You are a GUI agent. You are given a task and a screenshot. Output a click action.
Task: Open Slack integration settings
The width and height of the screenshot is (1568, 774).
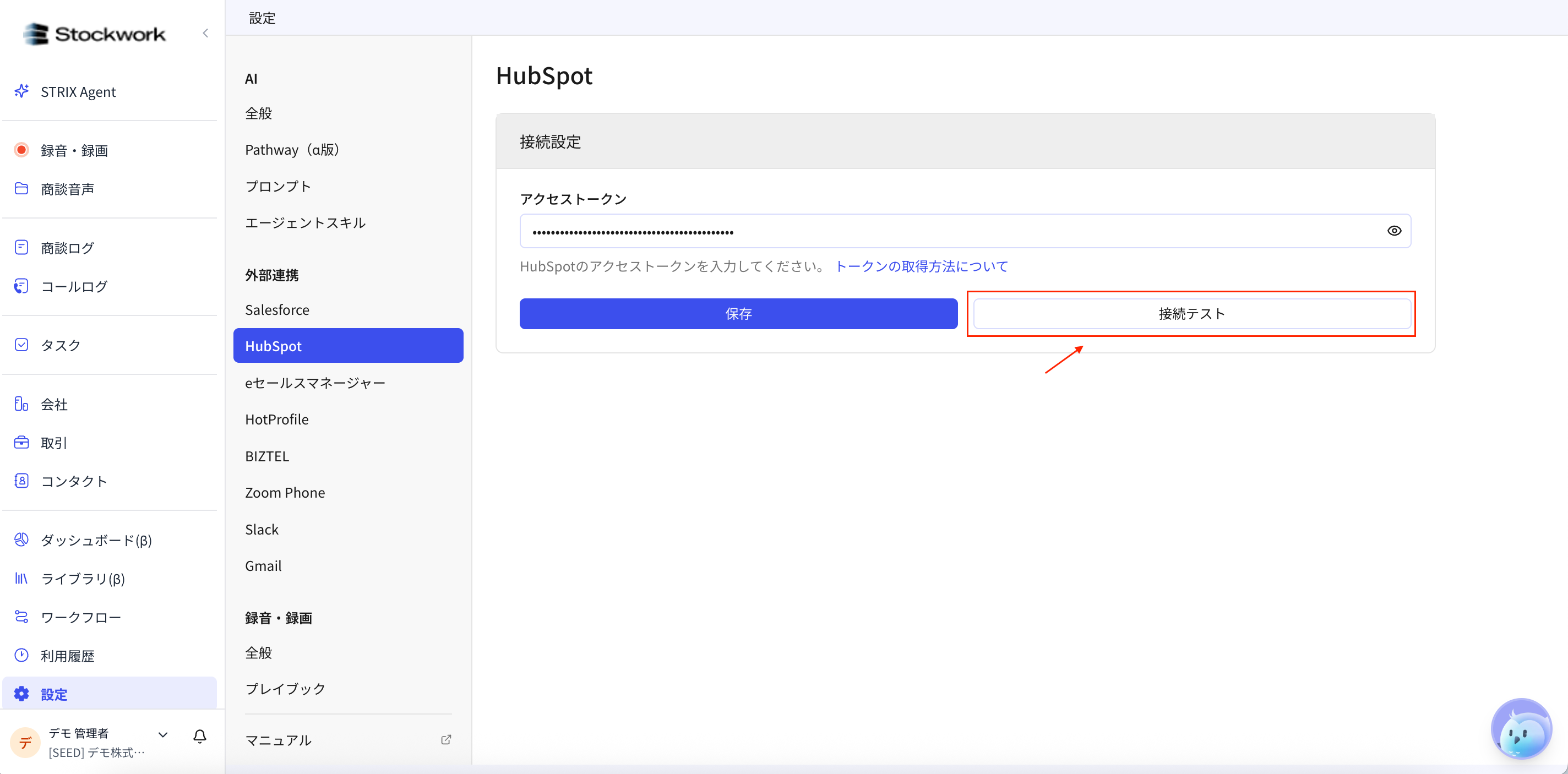348,530
